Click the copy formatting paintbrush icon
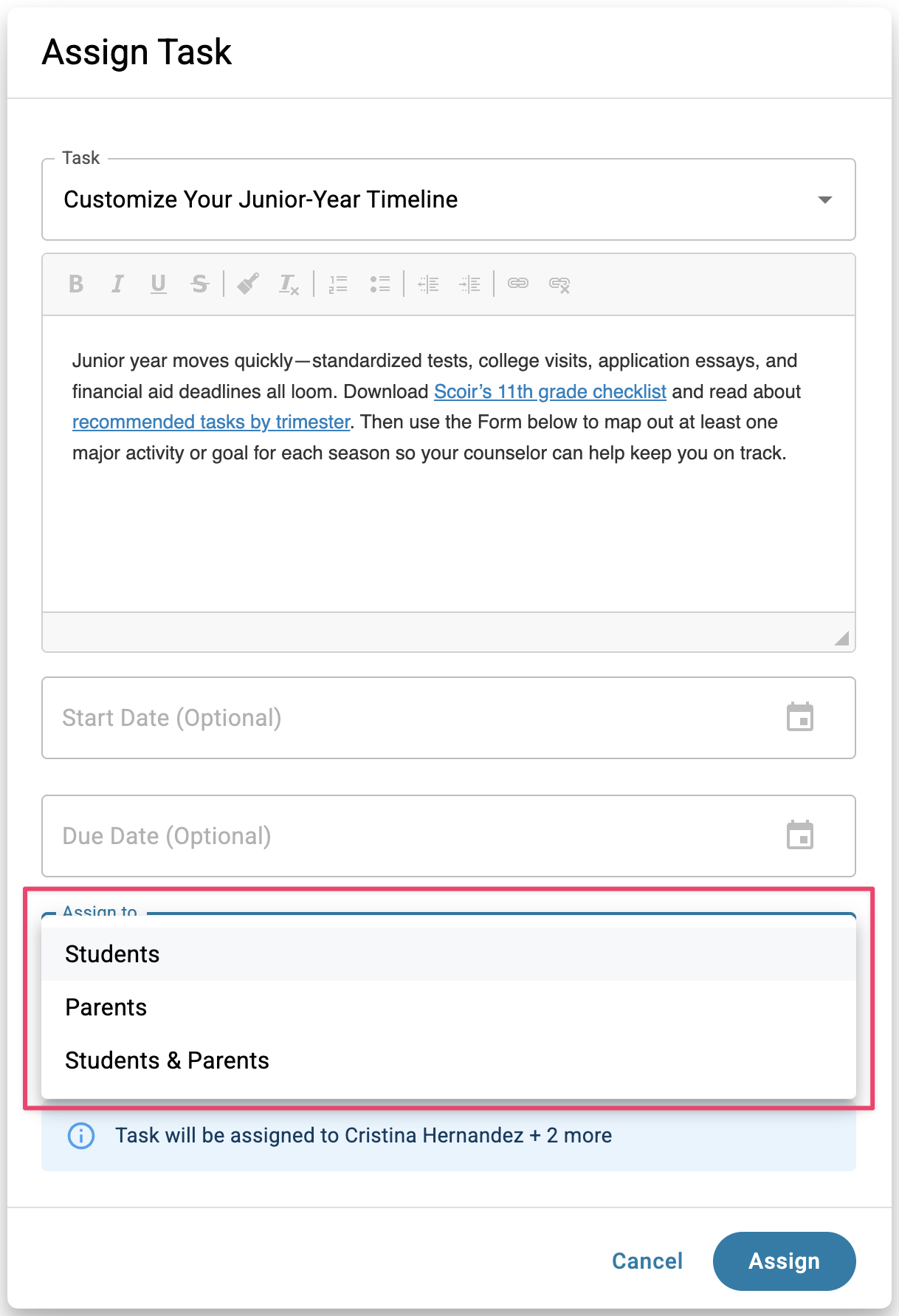 248,284
